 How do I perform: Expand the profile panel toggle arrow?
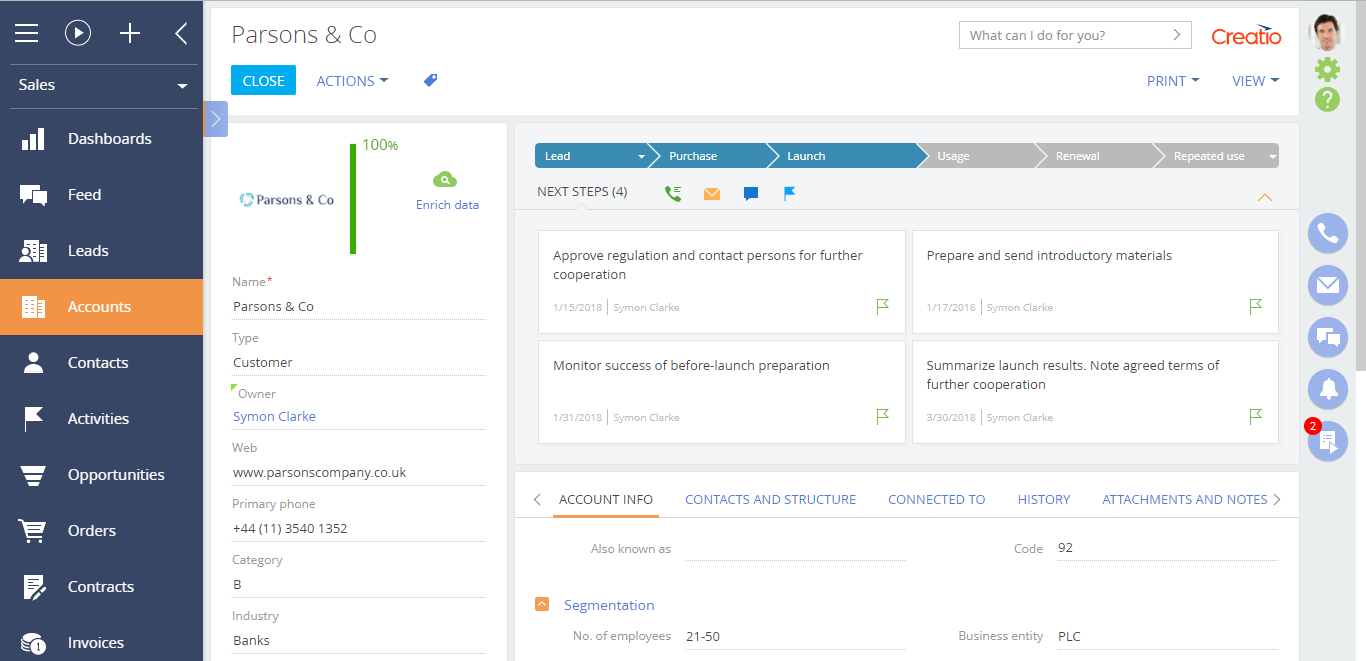click(x=216, y=119)
